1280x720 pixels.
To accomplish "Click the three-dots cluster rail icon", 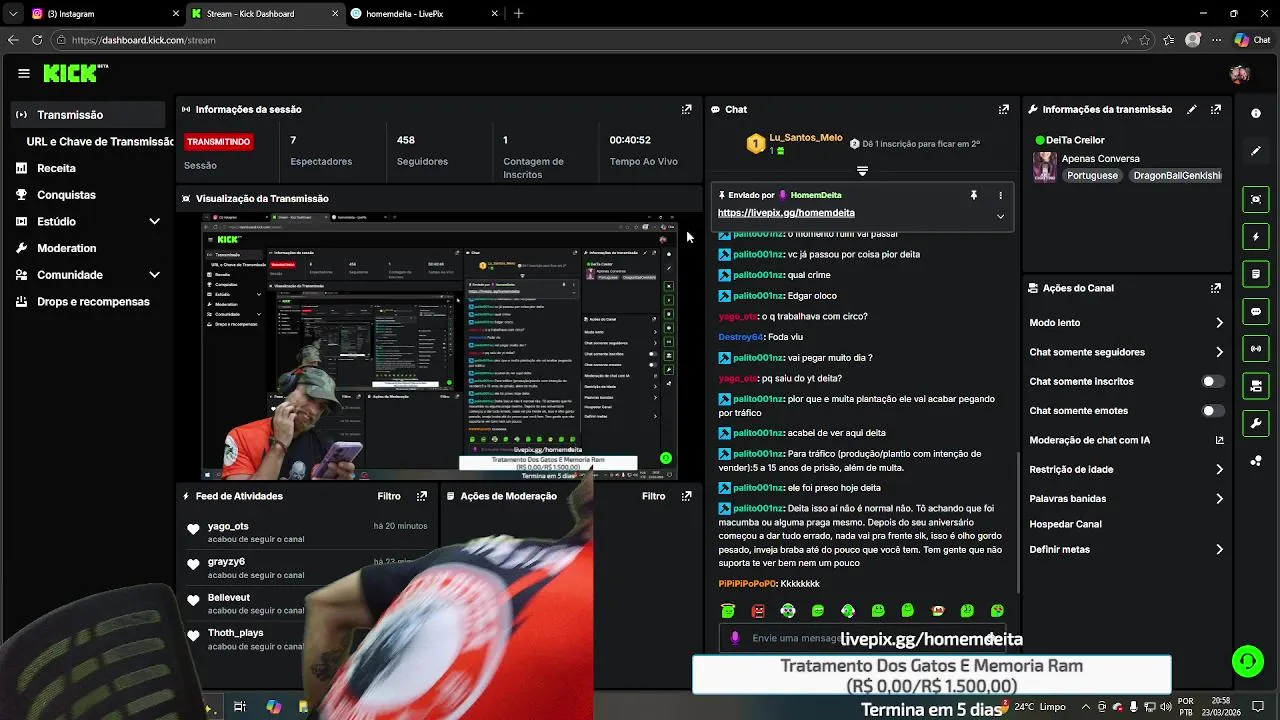I will (1256, 461).
